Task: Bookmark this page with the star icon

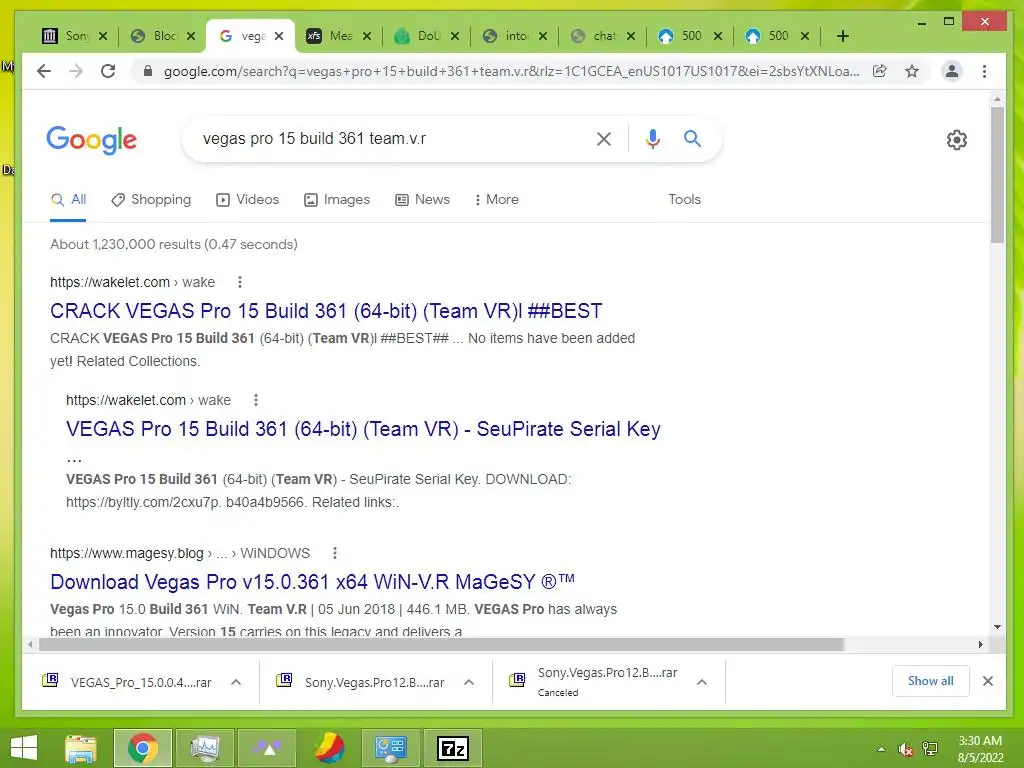Action: coord(912,71)
